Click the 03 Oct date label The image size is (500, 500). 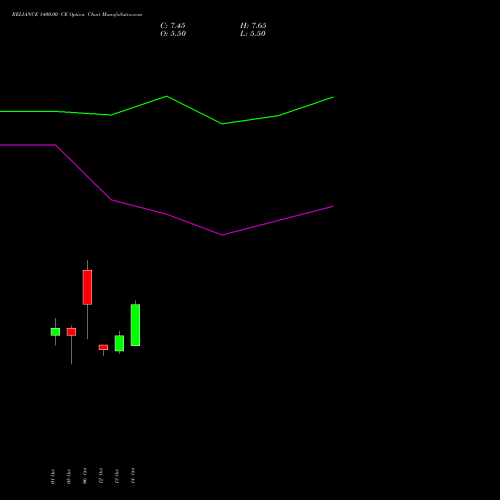[69, 476]
